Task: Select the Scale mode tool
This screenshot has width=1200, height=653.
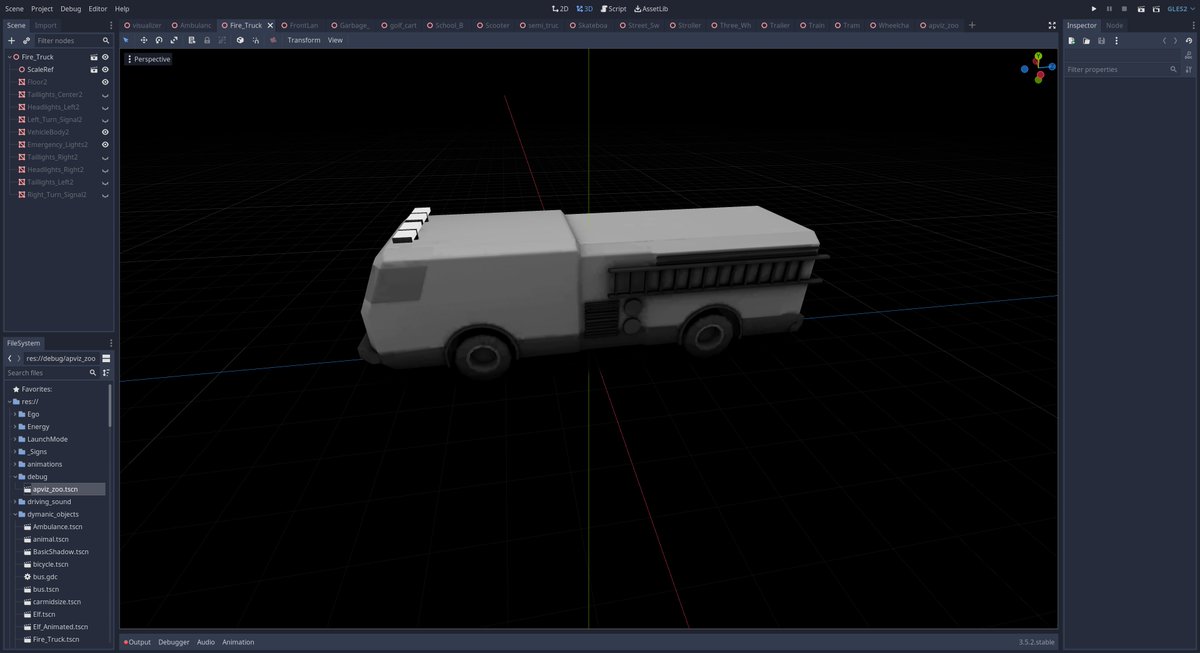Action: tap(174, 40)
